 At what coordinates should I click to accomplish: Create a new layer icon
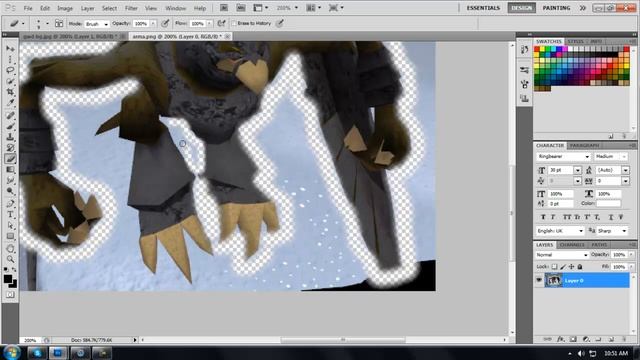pos(611,339)
